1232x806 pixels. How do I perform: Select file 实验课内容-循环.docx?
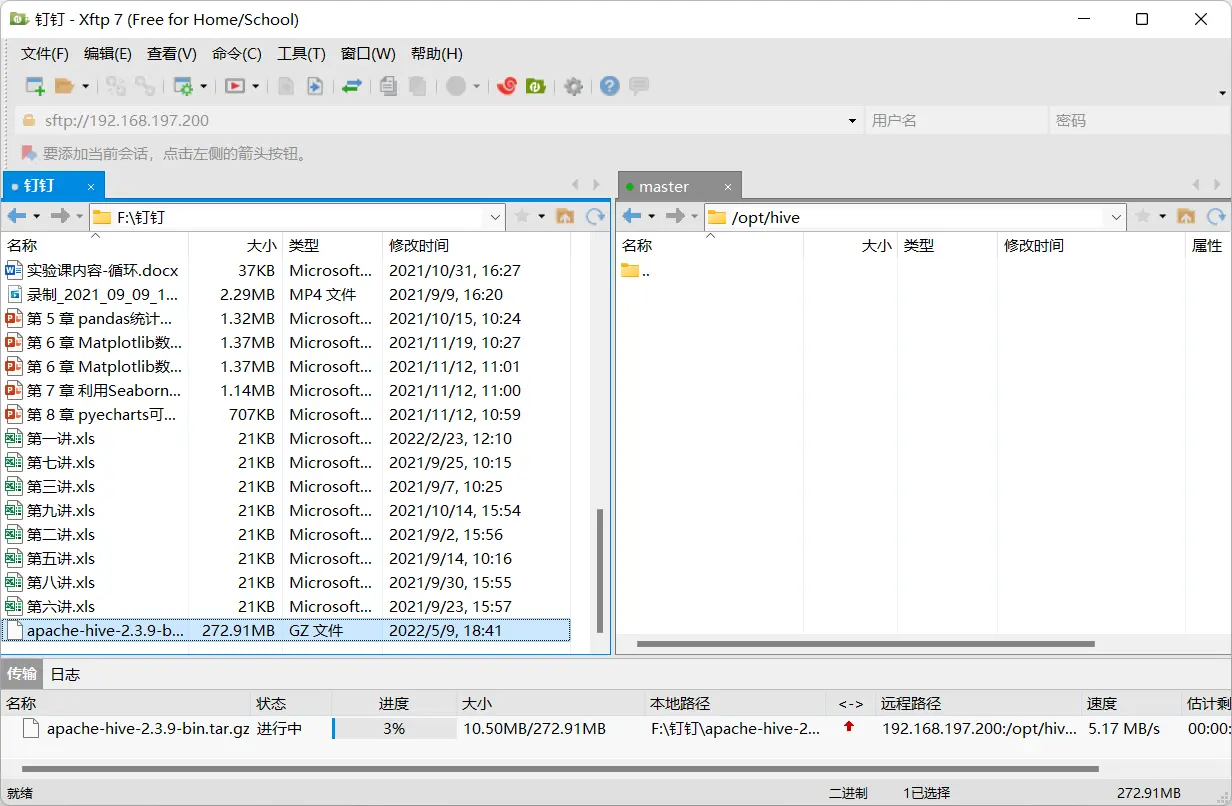click(103, 270)
